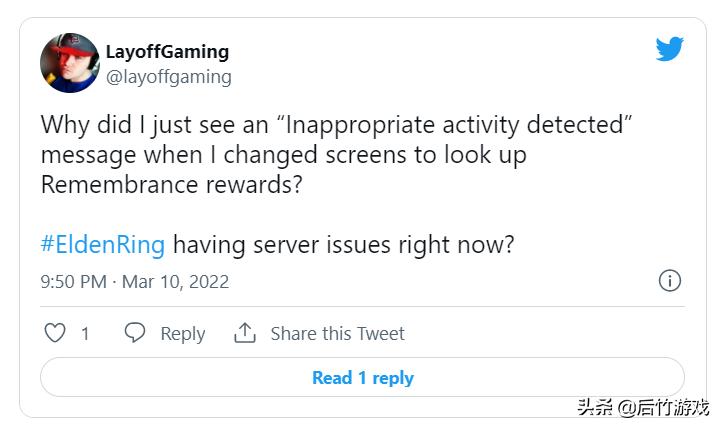Click the Mar 10, 2022 date
Viewport: 722px width, 429px height.
pyautogui.click(x=175, y=281)
